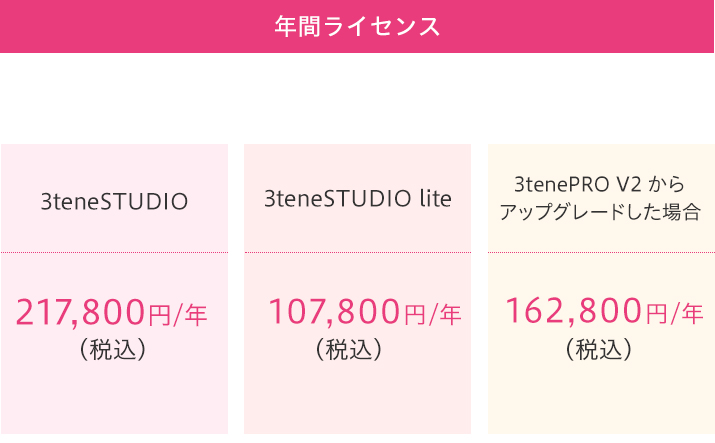Click the 217,800 price figure
The height and width of the screenshot is (443, 715).
click(80, 312)
